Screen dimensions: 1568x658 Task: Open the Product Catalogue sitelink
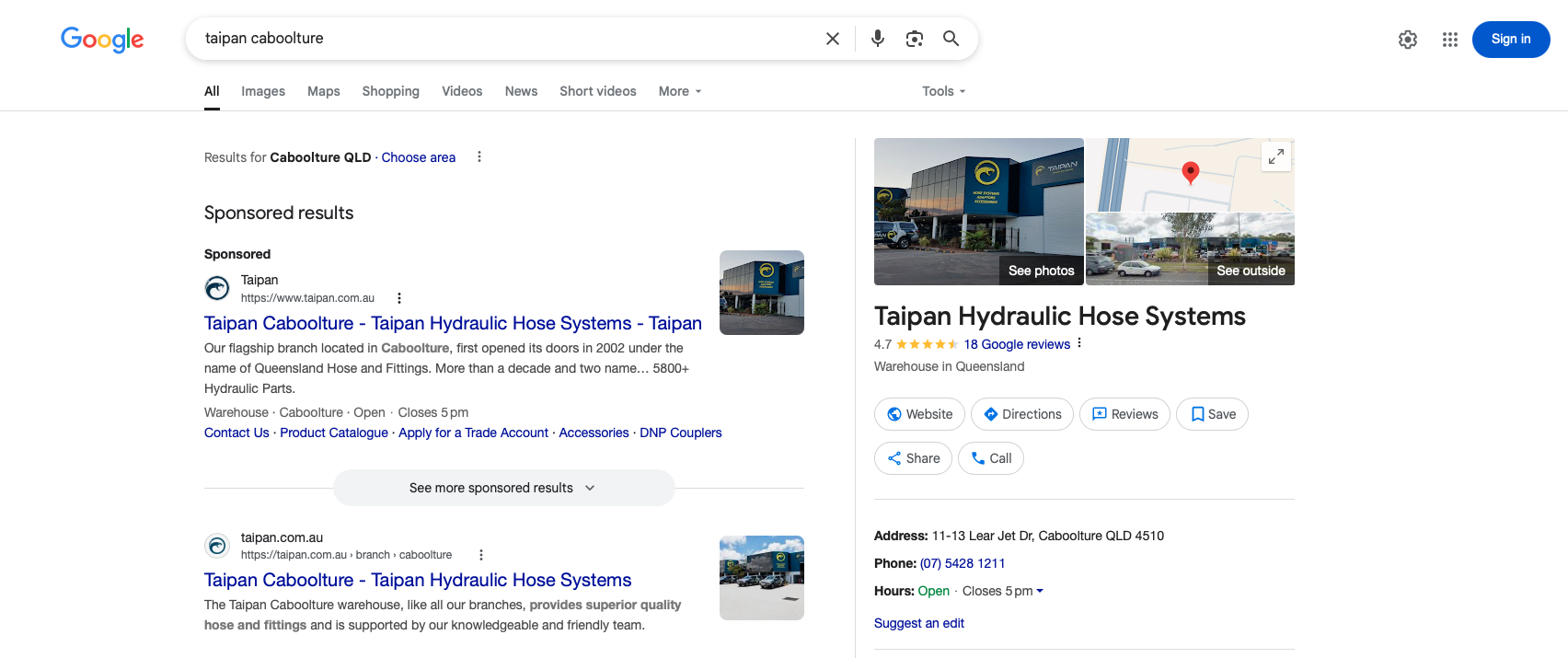(x=334, y=433)
